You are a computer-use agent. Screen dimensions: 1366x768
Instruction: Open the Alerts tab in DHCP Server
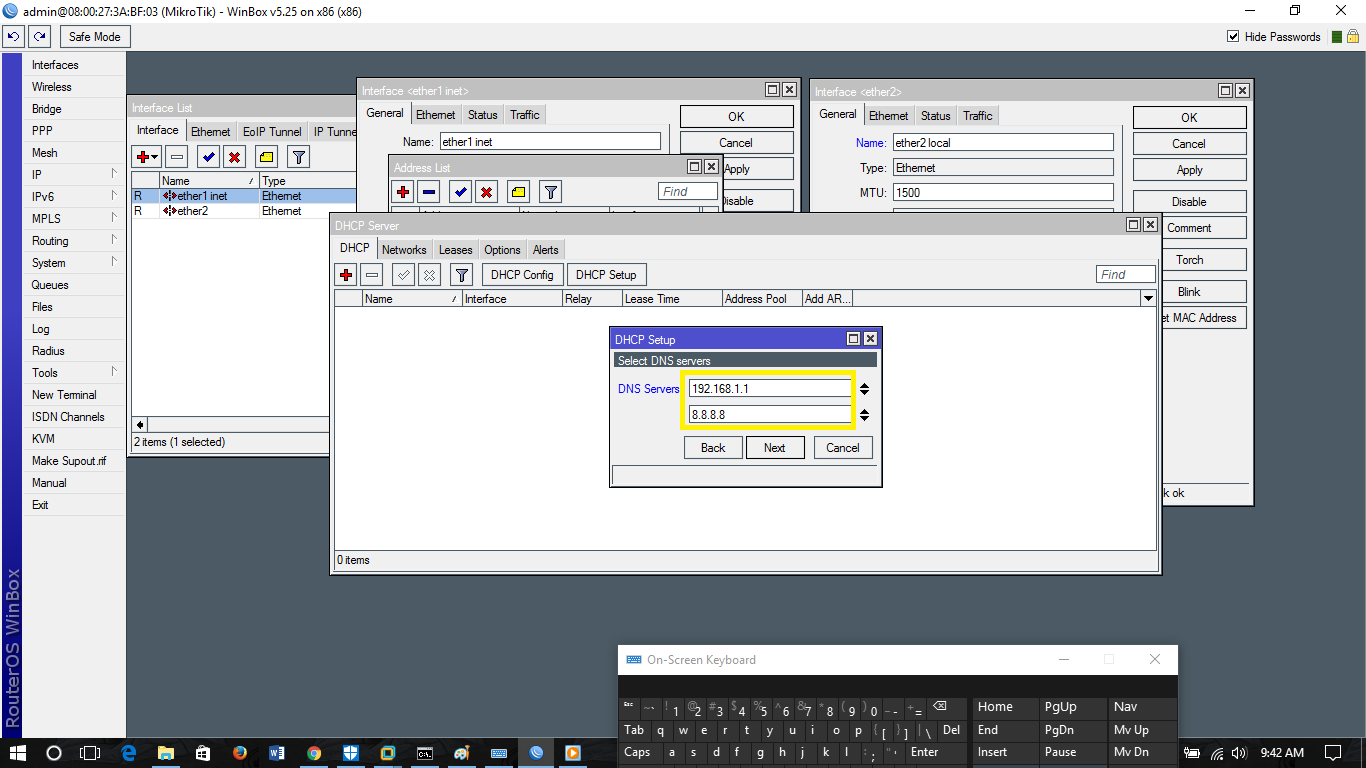[x=546, y=250]
